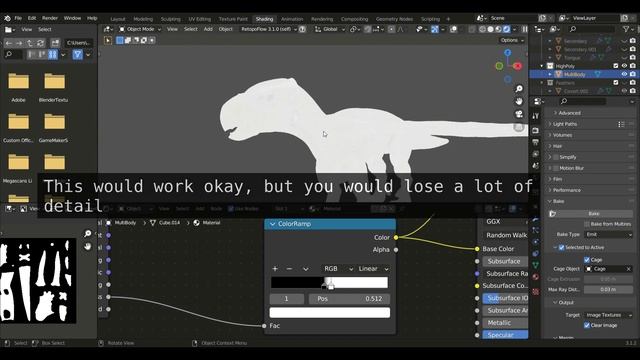
Task: Enable Bake from Multires checkbox
Action: click(x=587, y=224)
